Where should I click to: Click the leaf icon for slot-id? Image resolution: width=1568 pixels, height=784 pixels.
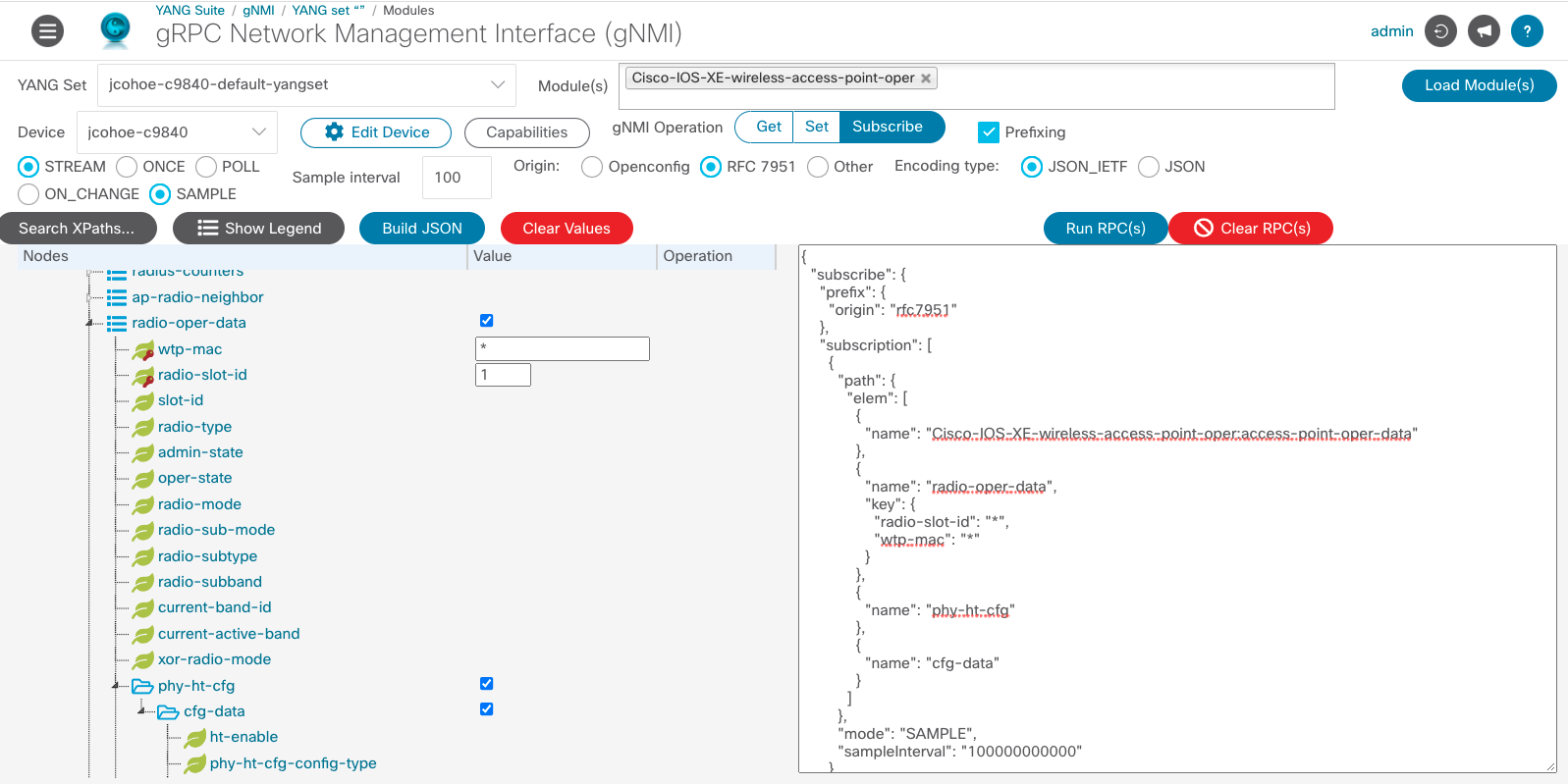click(143, 401)
